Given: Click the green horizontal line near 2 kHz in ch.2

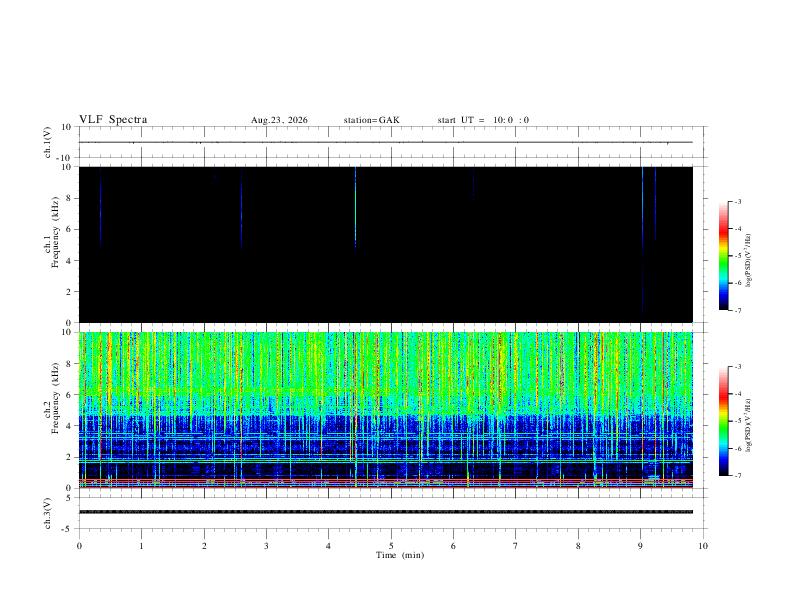Looking at the screenshot, I should (x=386, y=462).
